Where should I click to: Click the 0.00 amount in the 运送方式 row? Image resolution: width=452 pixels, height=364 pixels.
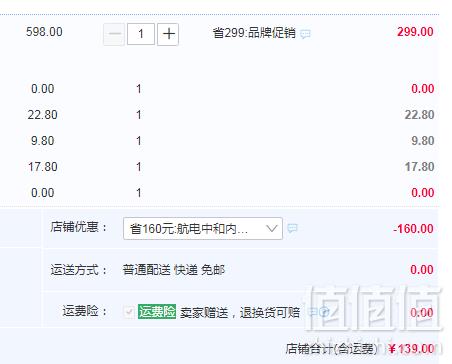coord(422,270)
